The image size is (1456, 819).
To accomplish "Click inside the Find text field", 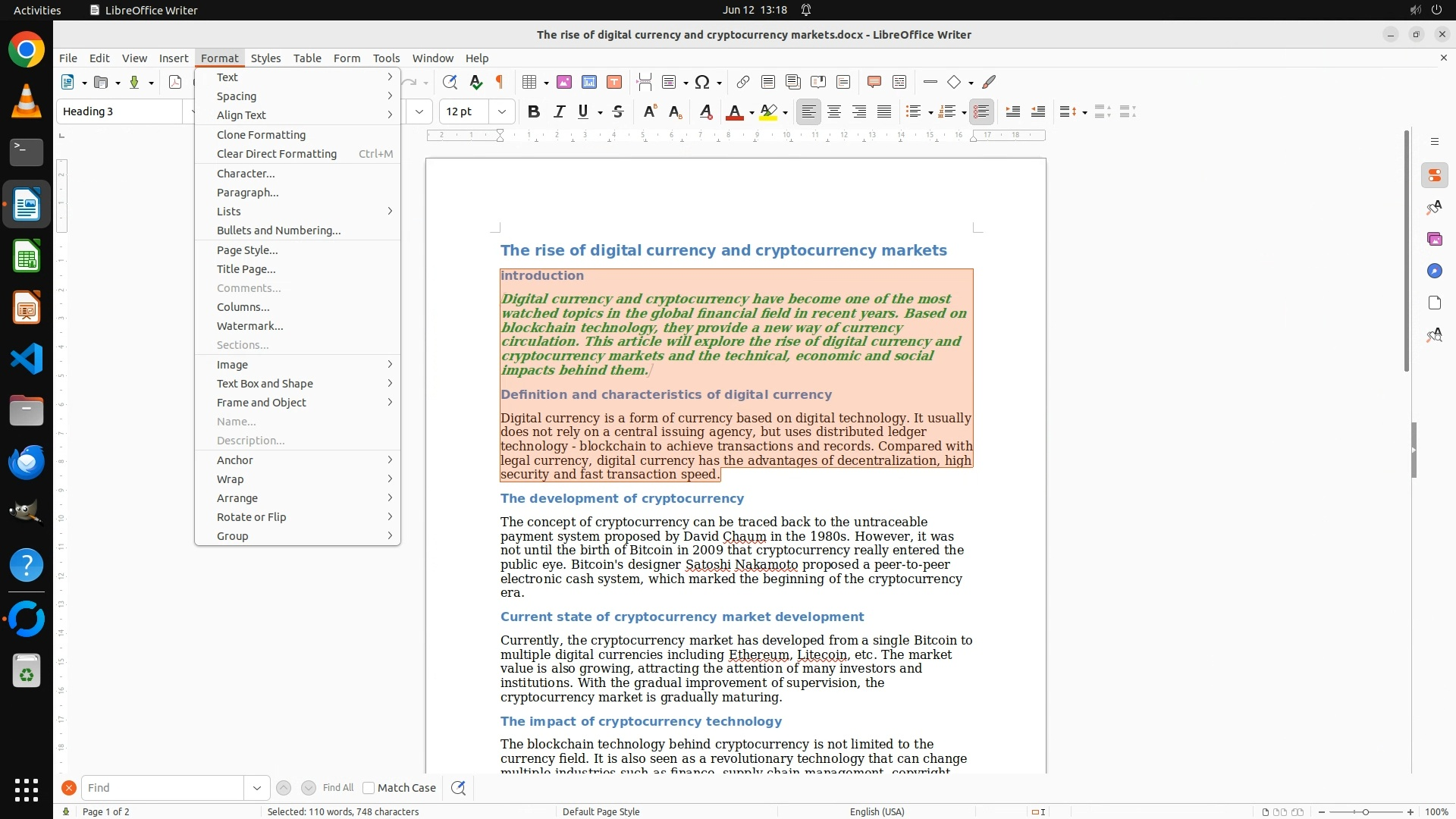I will click(162, 788).
